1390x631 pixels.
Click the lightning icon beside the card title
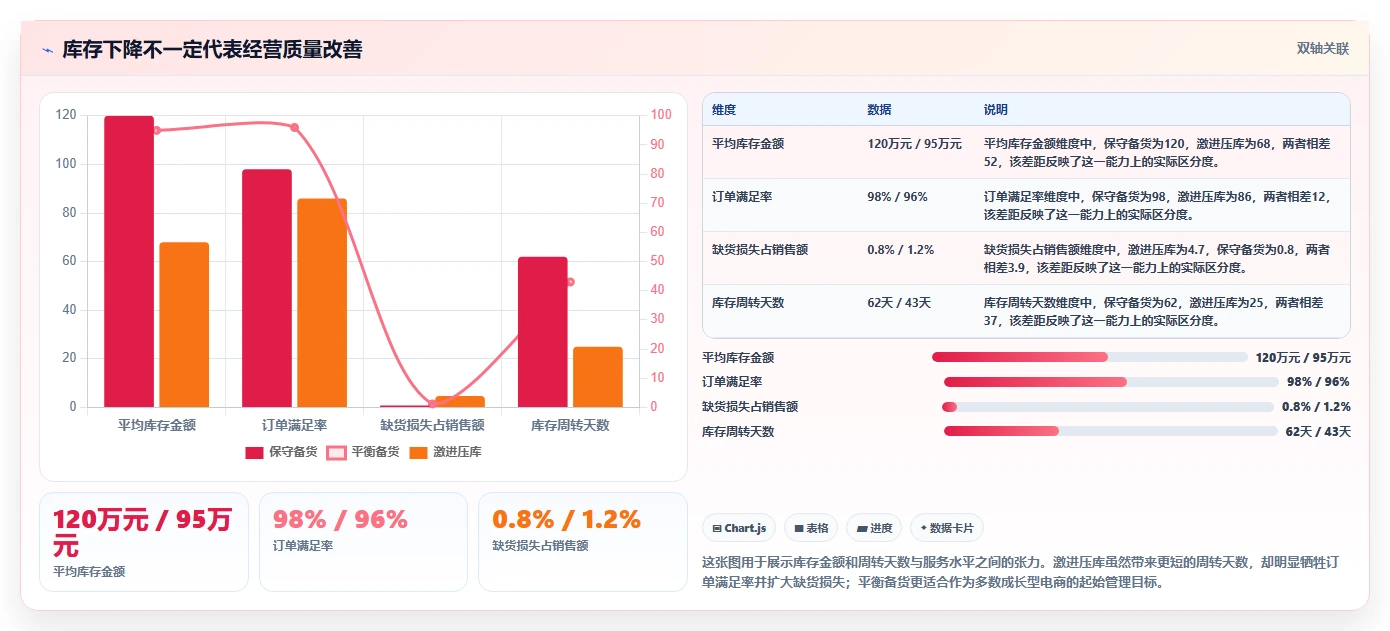[x=48, y=50]
